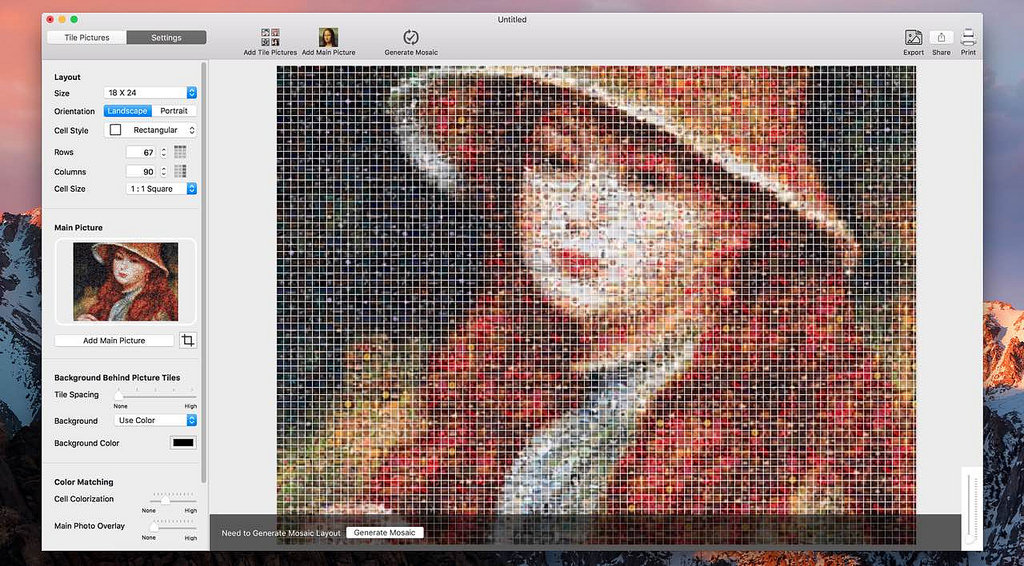The width and height of the screenshot is (1024, 566).
Task: Click the Generate Mosaic toolbar icon
Action: tap(411, 37)
